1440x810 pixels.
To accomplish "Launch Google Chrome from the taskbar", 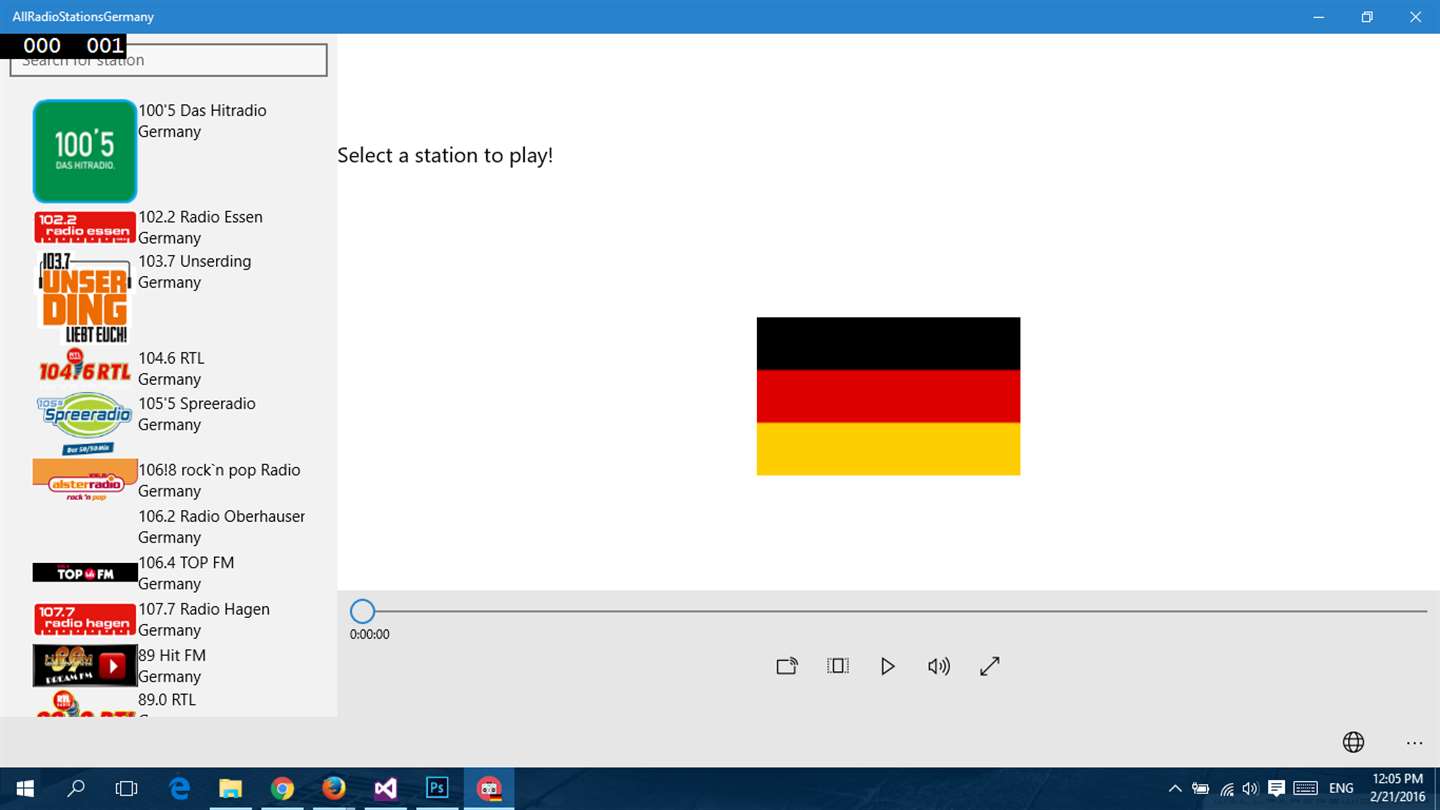I will [x=282, y=789].
